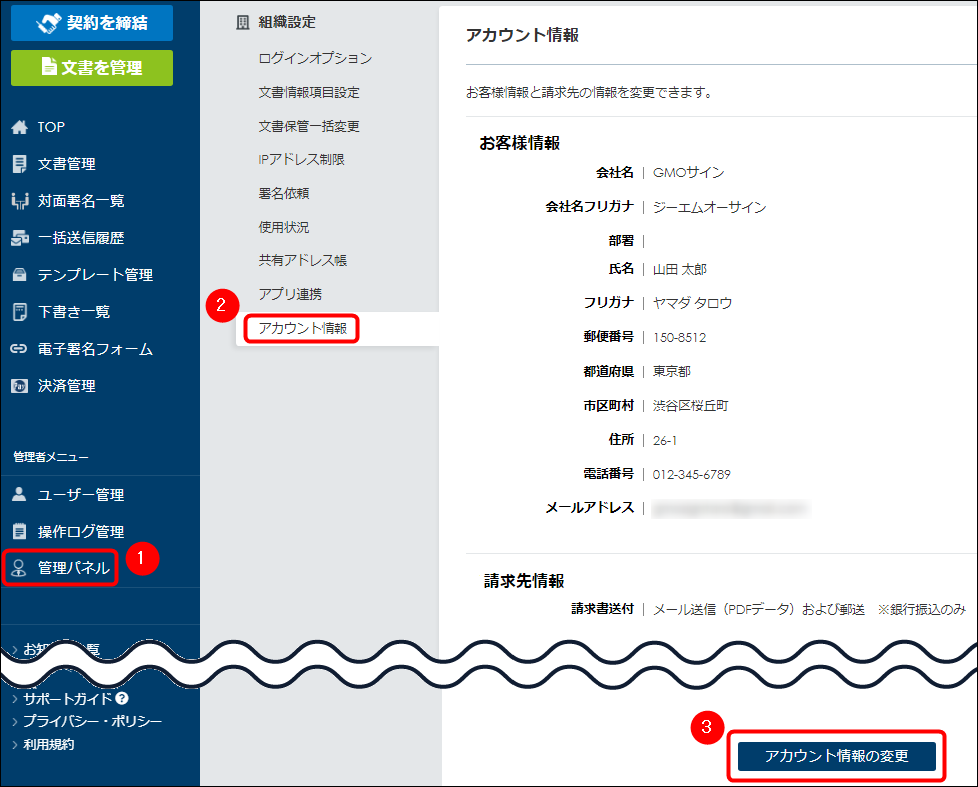Click the 下書き一覧 icon

18,312
